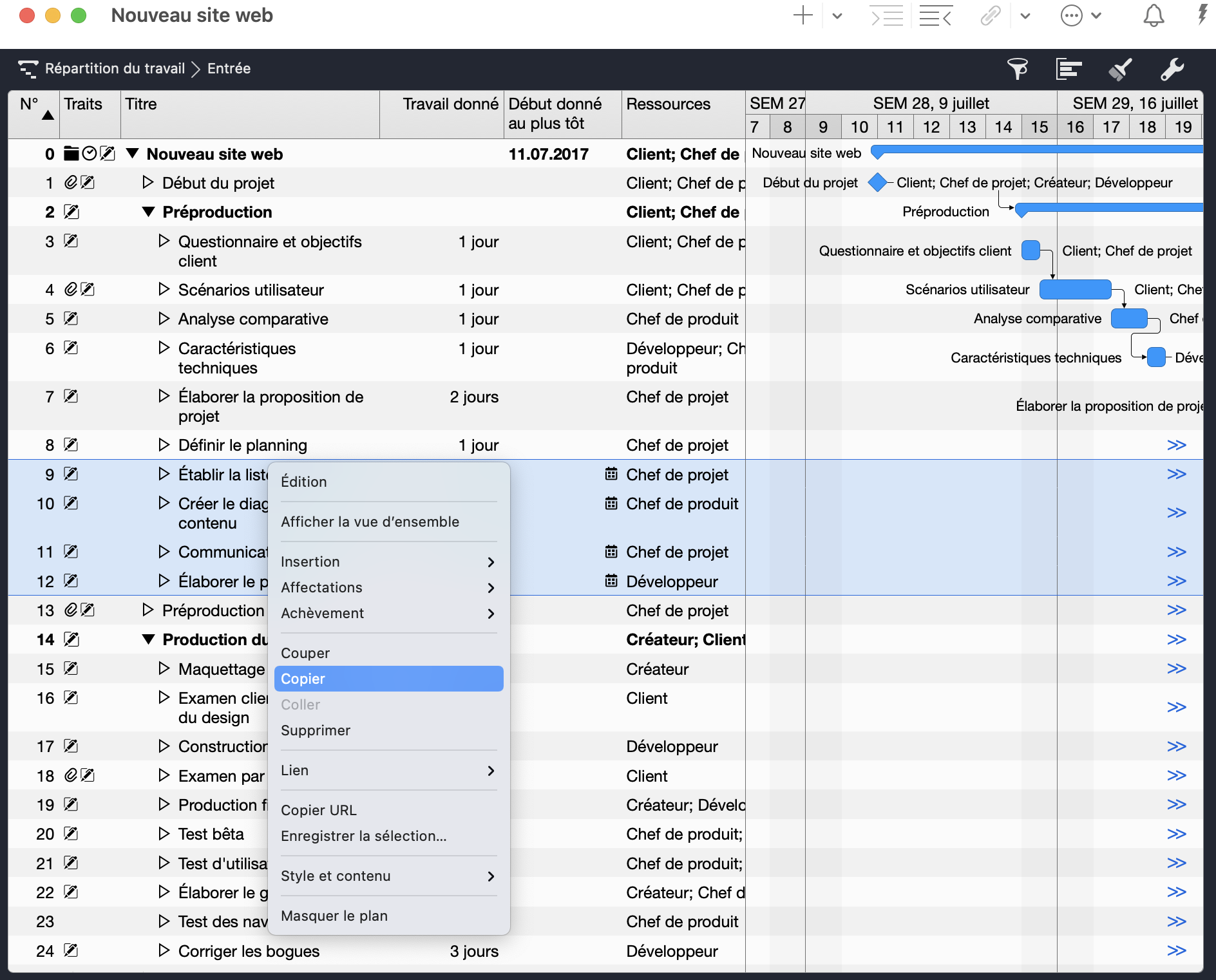Screen dimensions: 1216x980
Task: Click the paintbrush style icon
Action: [x=1120, y=69]
